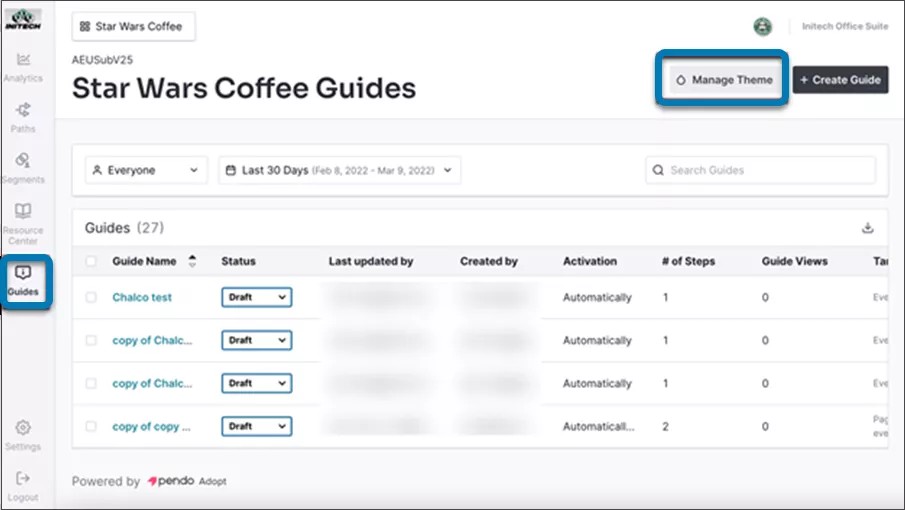Open the Draft status dropdown for Chalco test
This screenshot has height=510, width=905.
pos(256,298)
